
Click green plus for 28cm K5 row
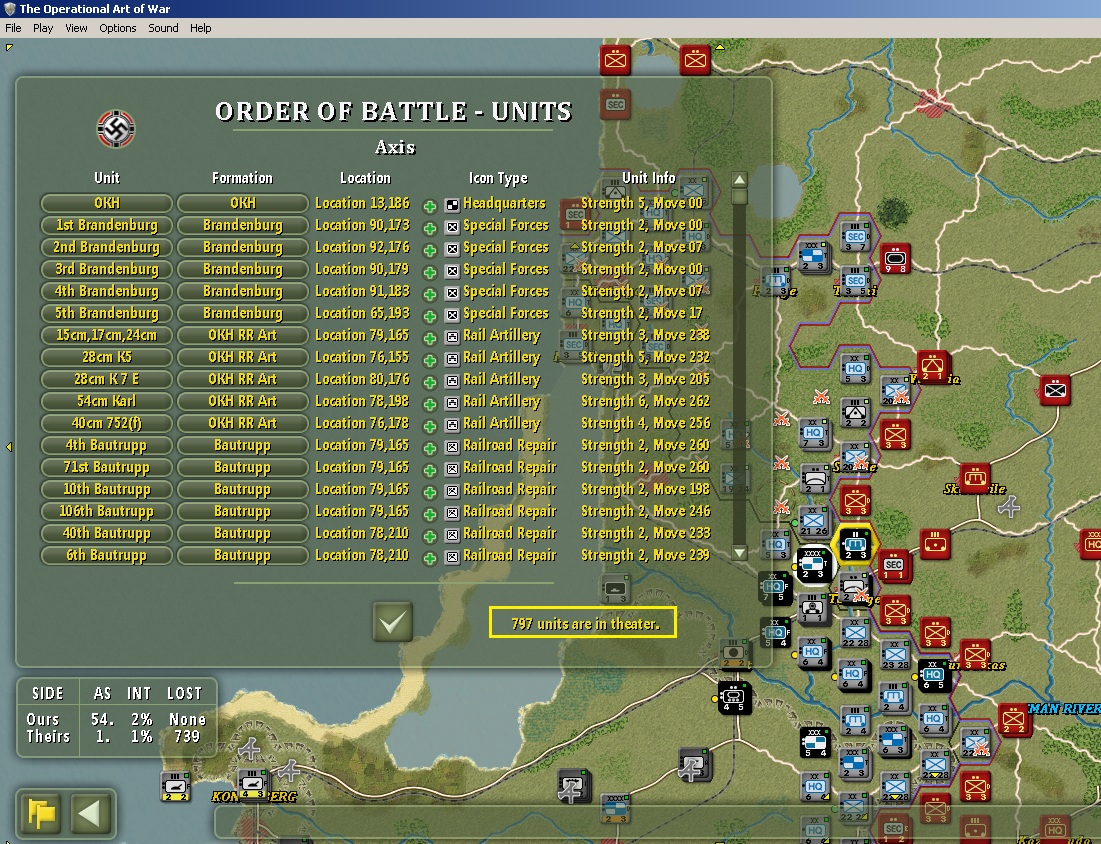tap(430, 360)
